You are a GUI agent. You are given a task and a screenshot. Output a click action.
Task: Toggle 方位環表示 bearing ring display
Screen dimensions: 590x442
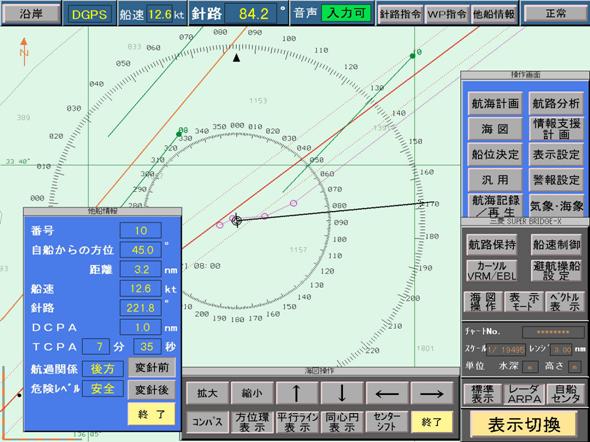[x=252, y=422]
